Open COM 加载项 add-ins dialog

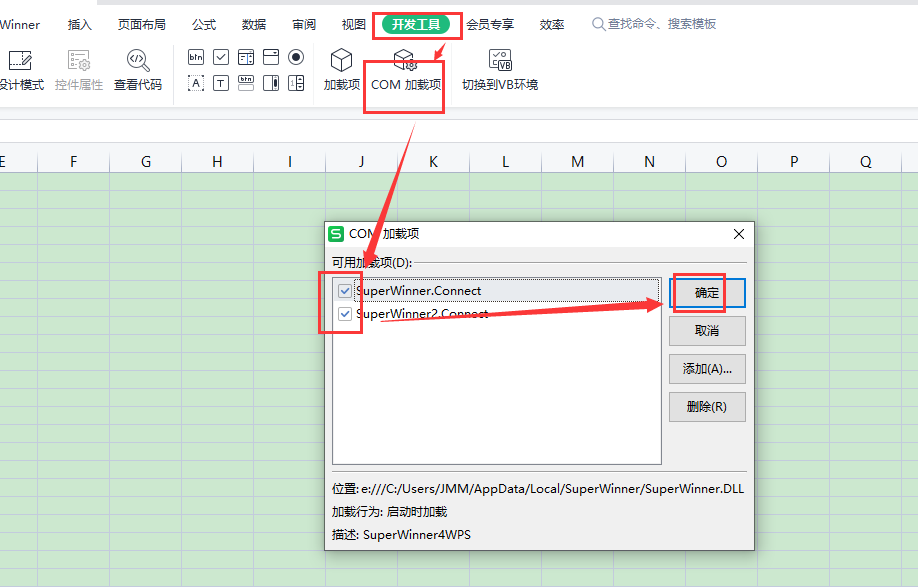click(x=406, y=70)
